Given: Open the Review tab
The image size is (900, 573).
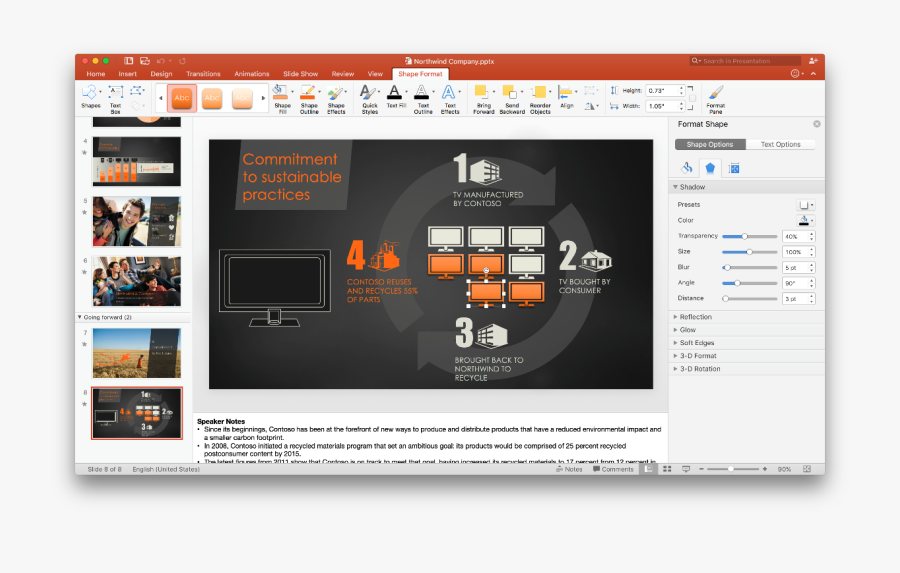Looking at the screenshot, I should click(343, 74).
